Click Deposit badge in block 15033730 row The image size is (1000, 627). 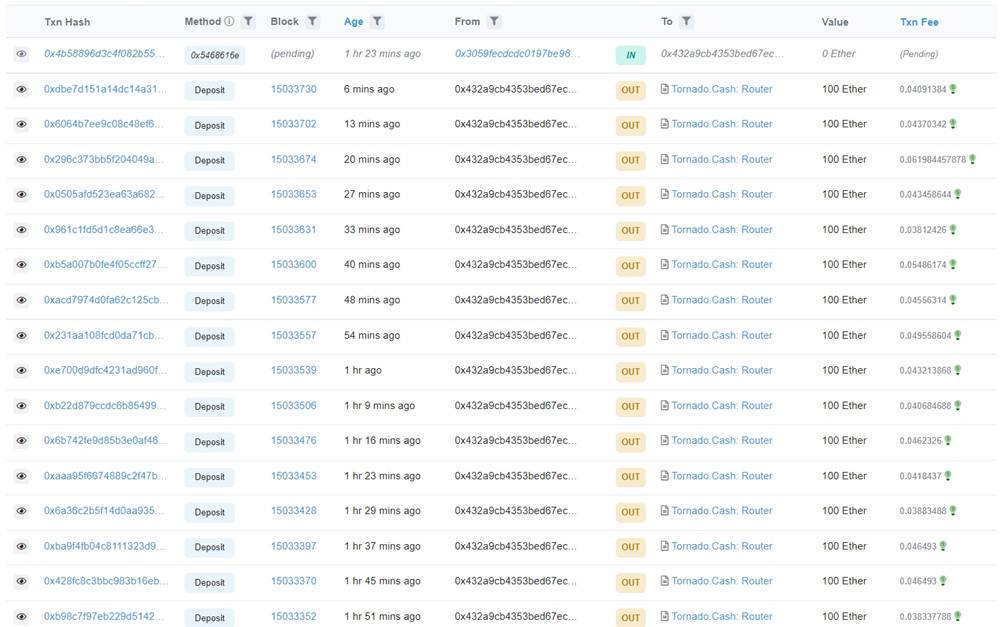tap(210, 91)
